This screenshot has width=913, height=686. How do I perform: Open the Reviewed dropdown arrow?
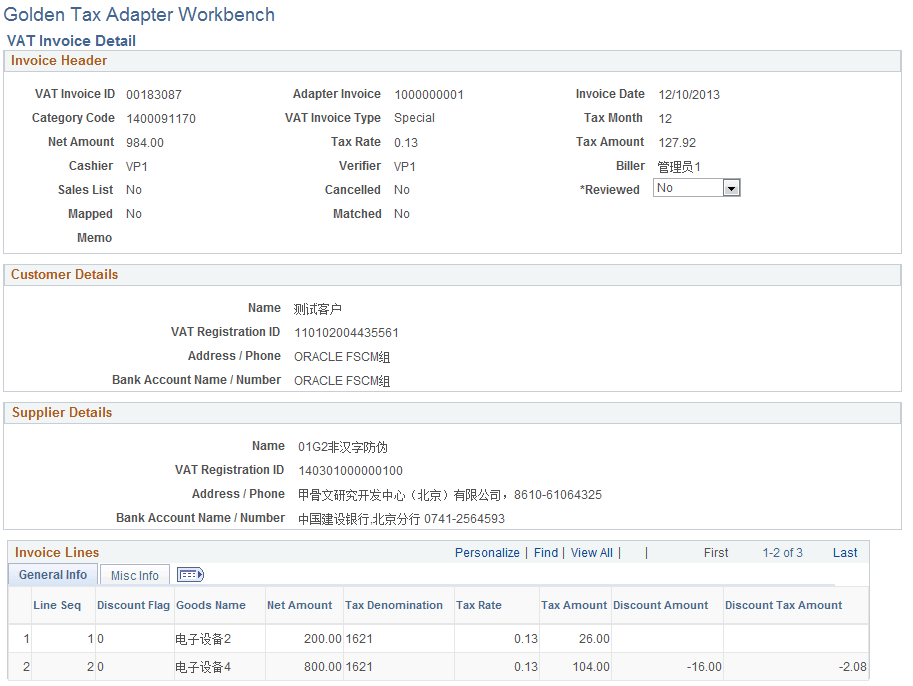coord(731,187)
